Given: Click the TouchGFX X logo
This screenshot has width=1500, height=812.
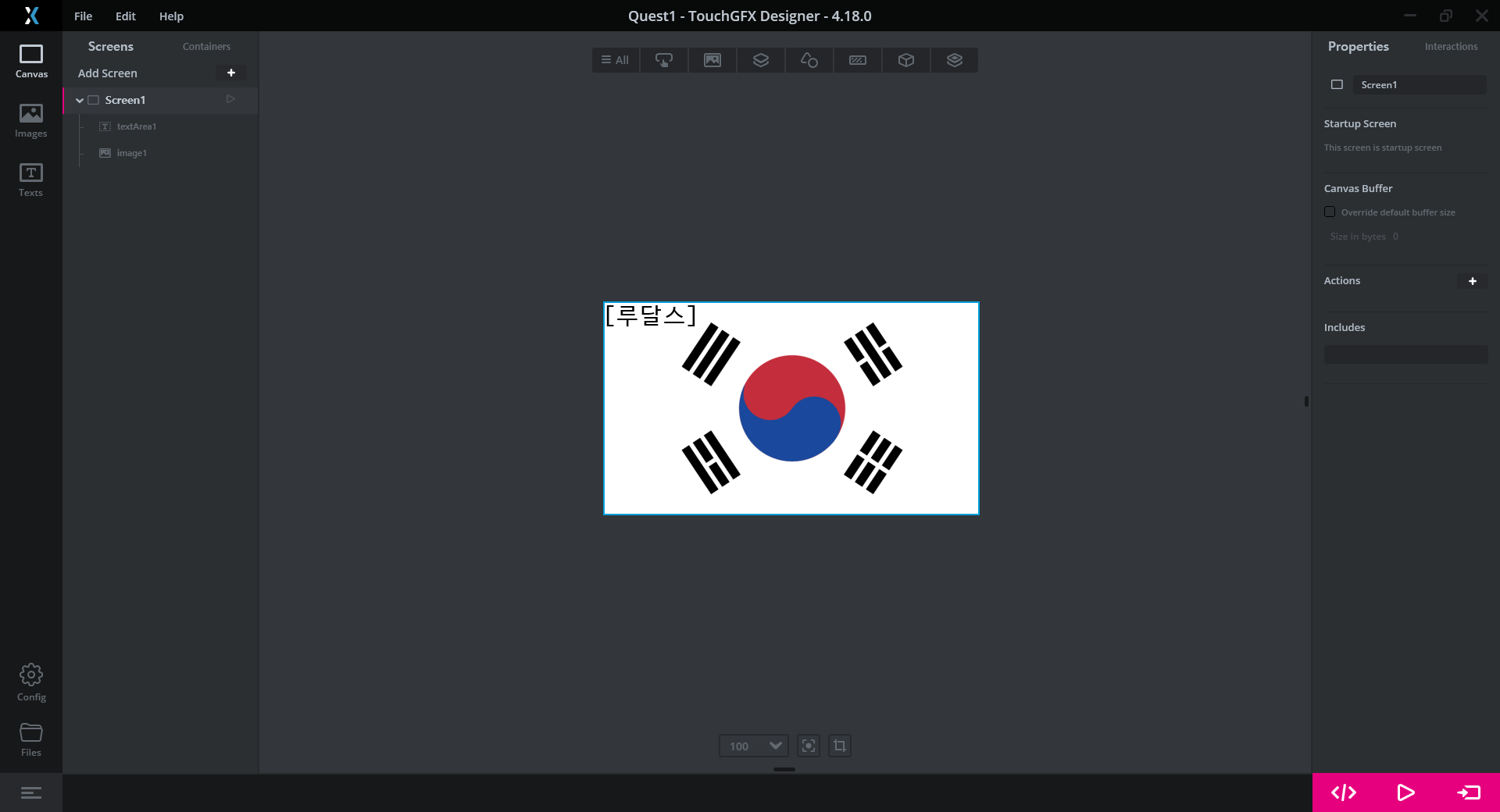Looking at the screenshot, I should [31, 16].
